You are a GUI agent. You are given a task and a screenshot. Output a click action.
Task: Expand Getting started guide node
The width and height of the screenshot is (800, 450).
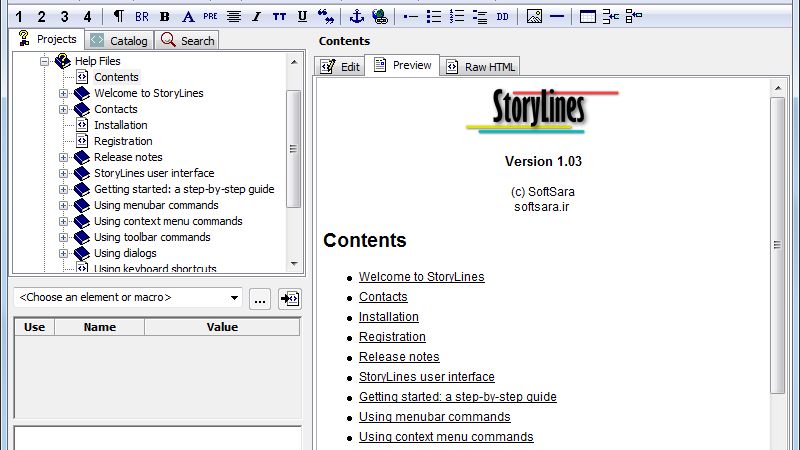pyautogui.click(x=63, y=189)
